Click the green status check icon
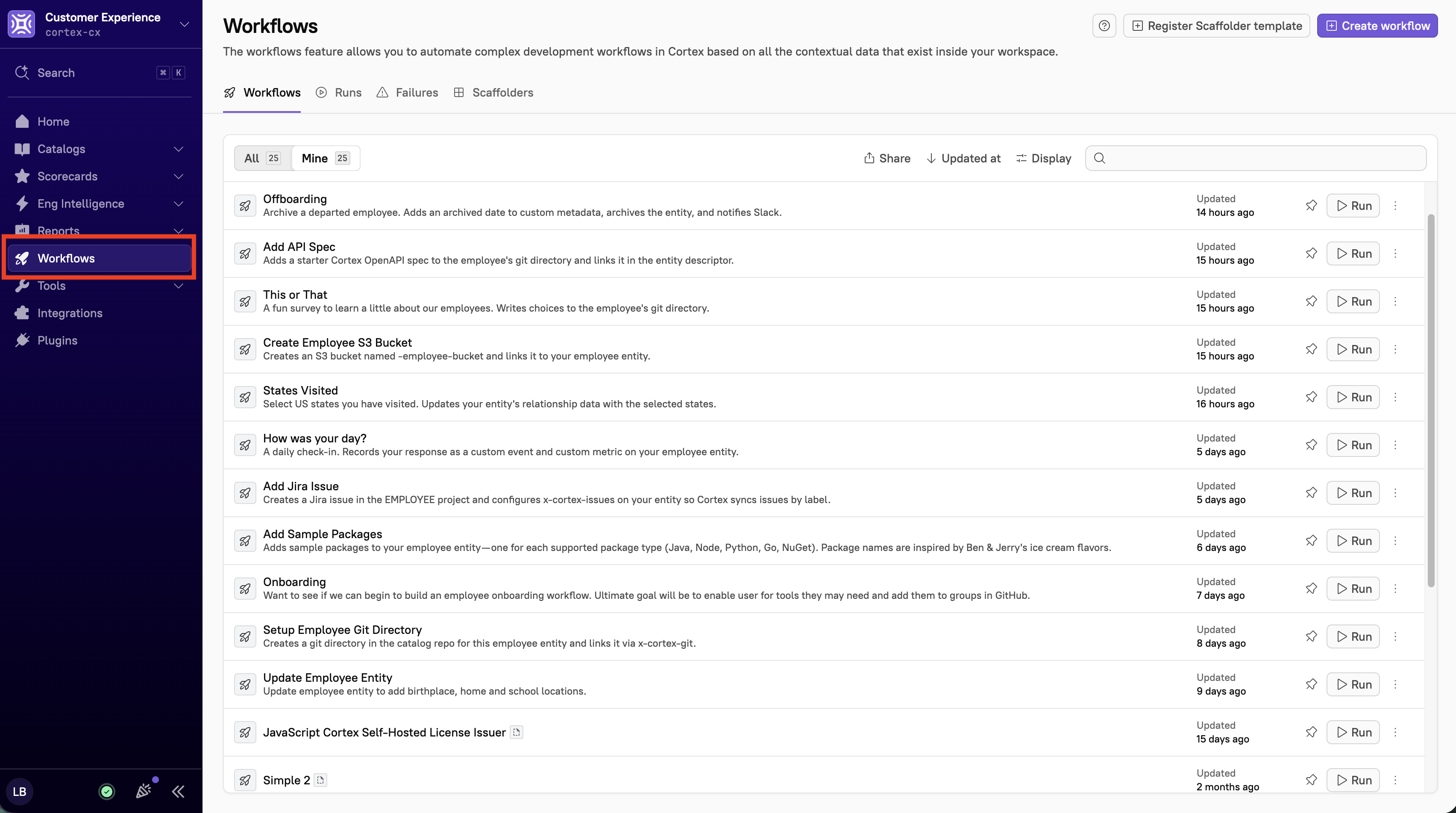1456x813 pixels. coord(107,792)
